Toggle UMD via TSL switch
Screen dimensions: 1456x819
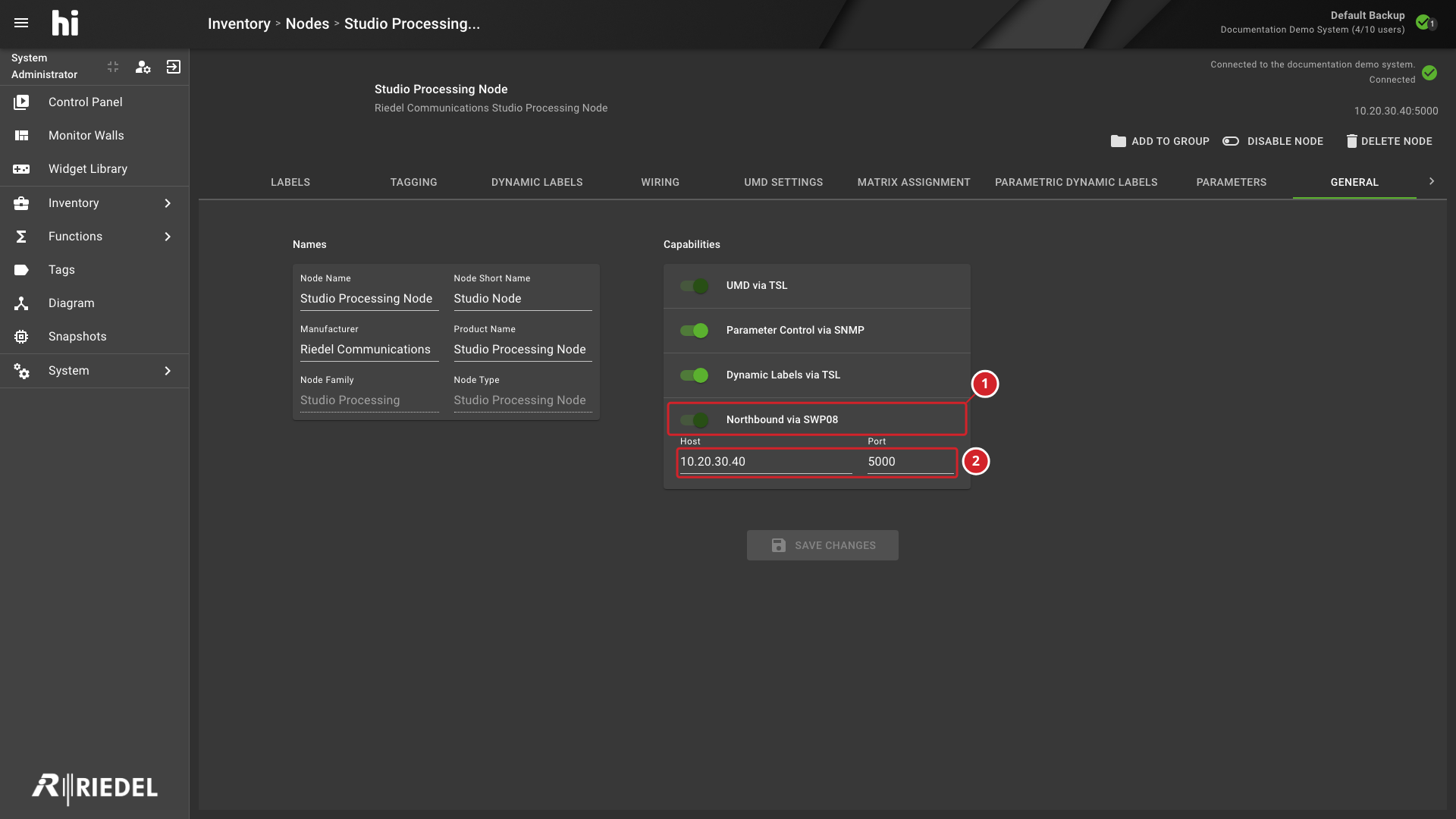694,286
